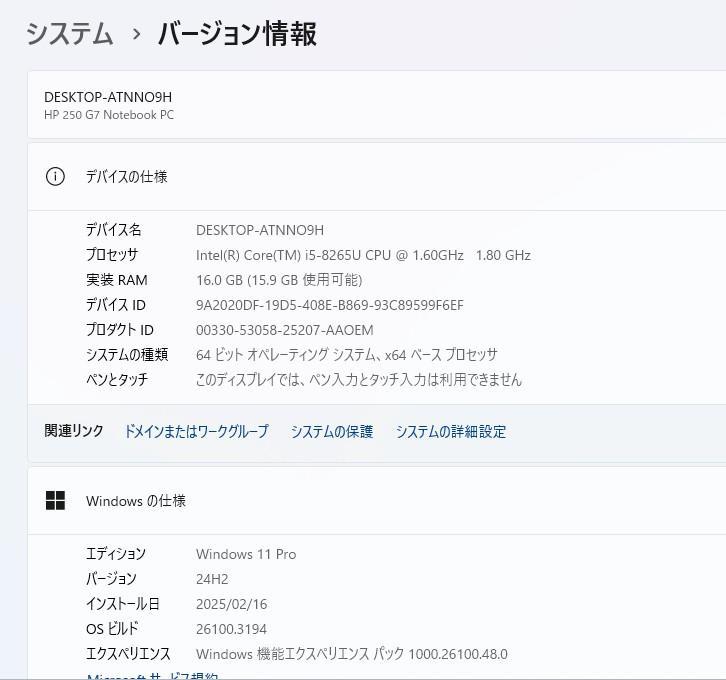Click the システム breadcrumb link
The width and height of the screenshot is (726, 680).
tap(69, 34)
